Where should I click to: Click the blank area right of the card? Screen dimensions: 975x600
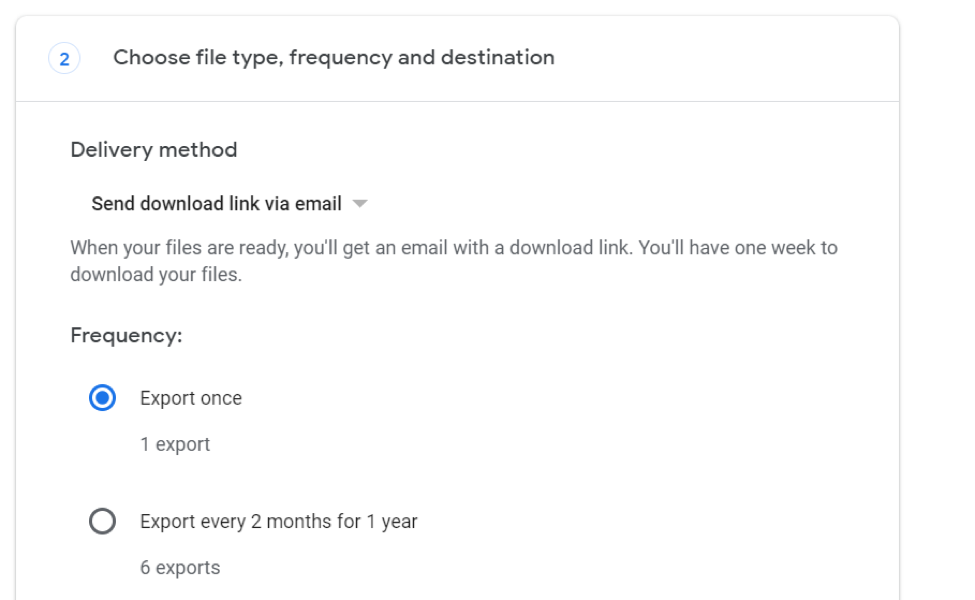pos(937,300)
